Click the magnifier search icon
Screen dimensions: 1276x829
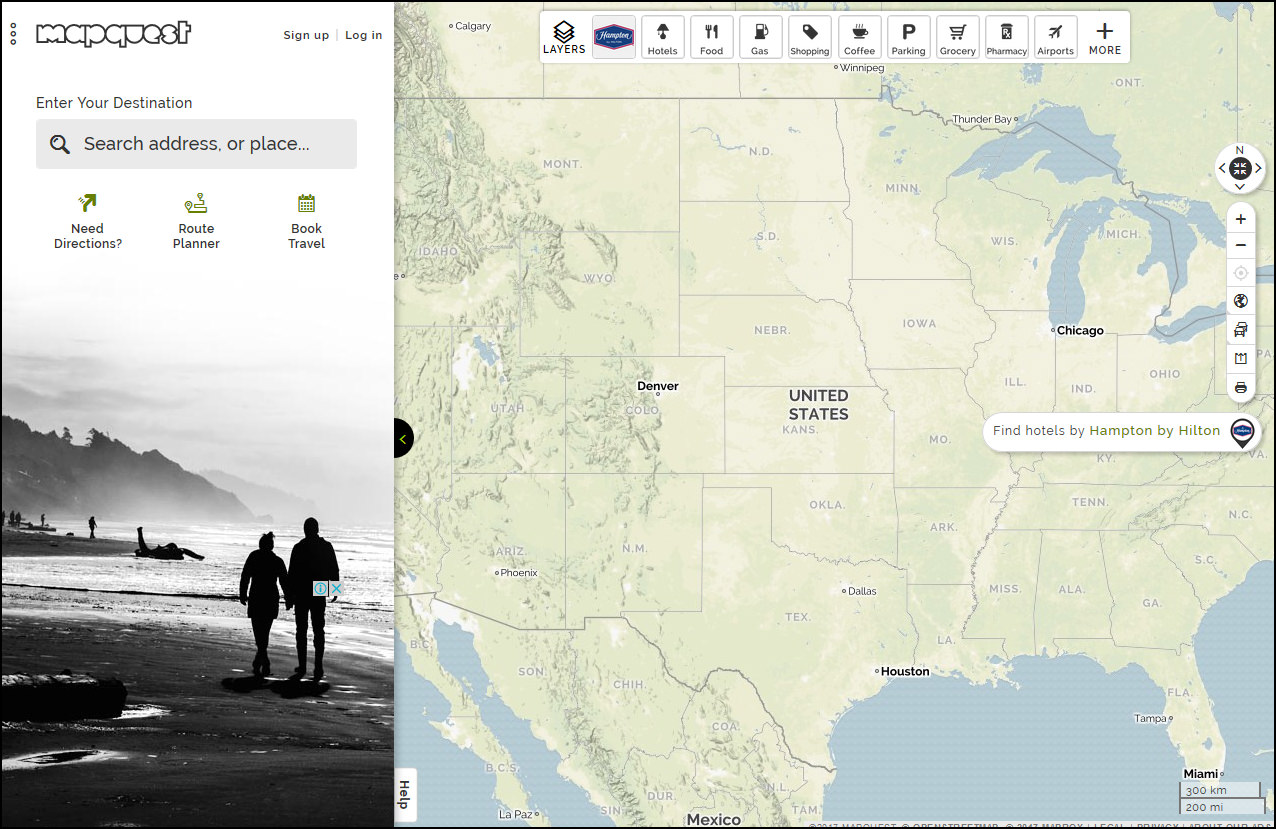60,144
